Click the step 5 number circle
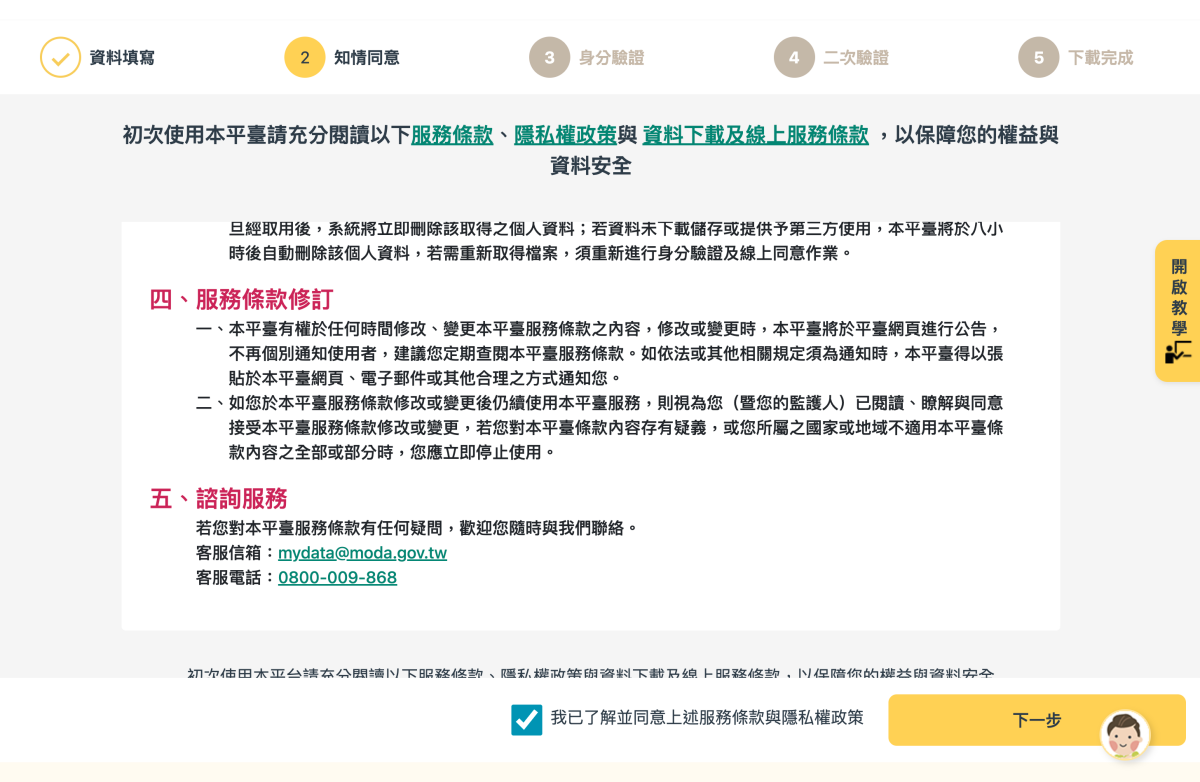 1039,57
